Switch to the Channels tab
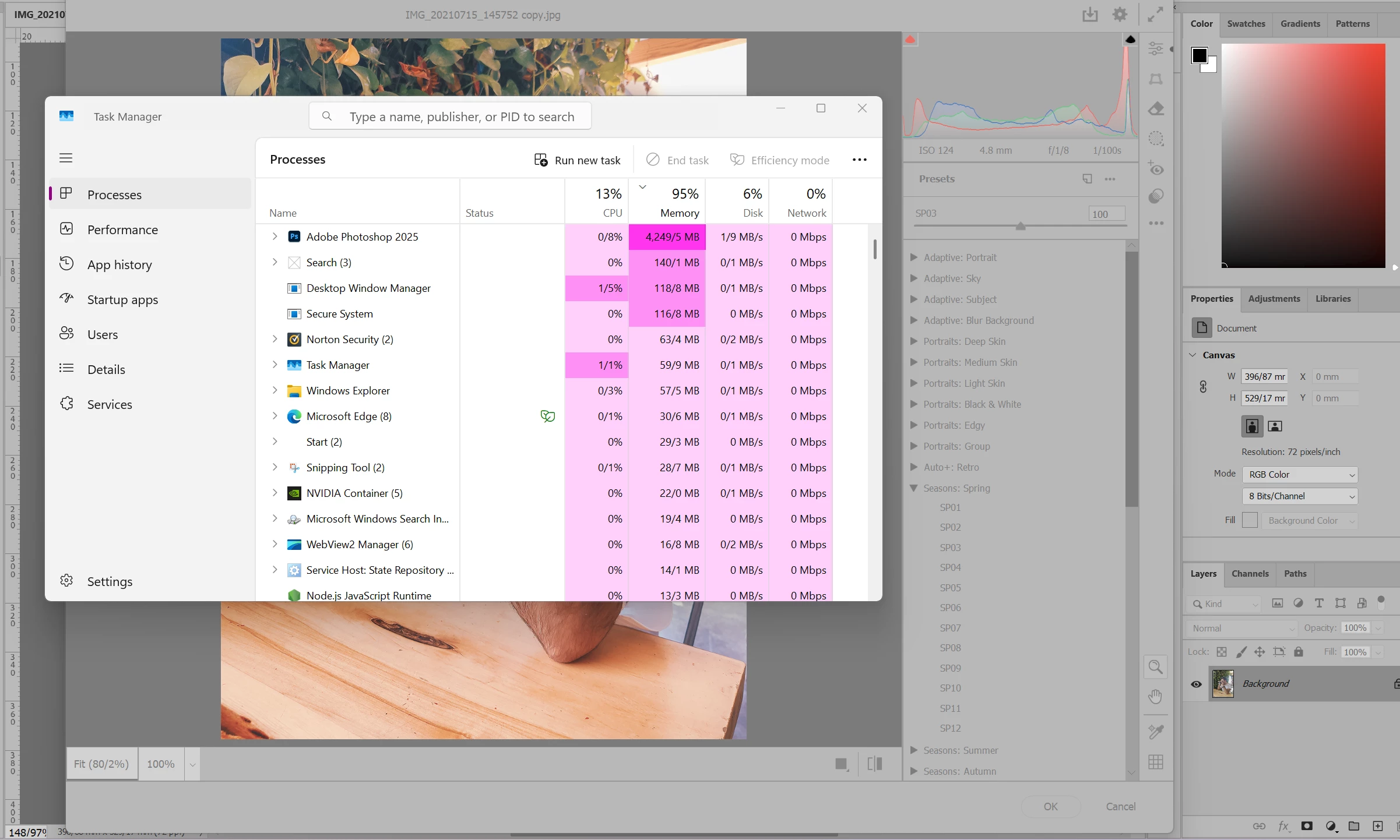Viewport: 1400px width, 840px height. [1250, 574]
